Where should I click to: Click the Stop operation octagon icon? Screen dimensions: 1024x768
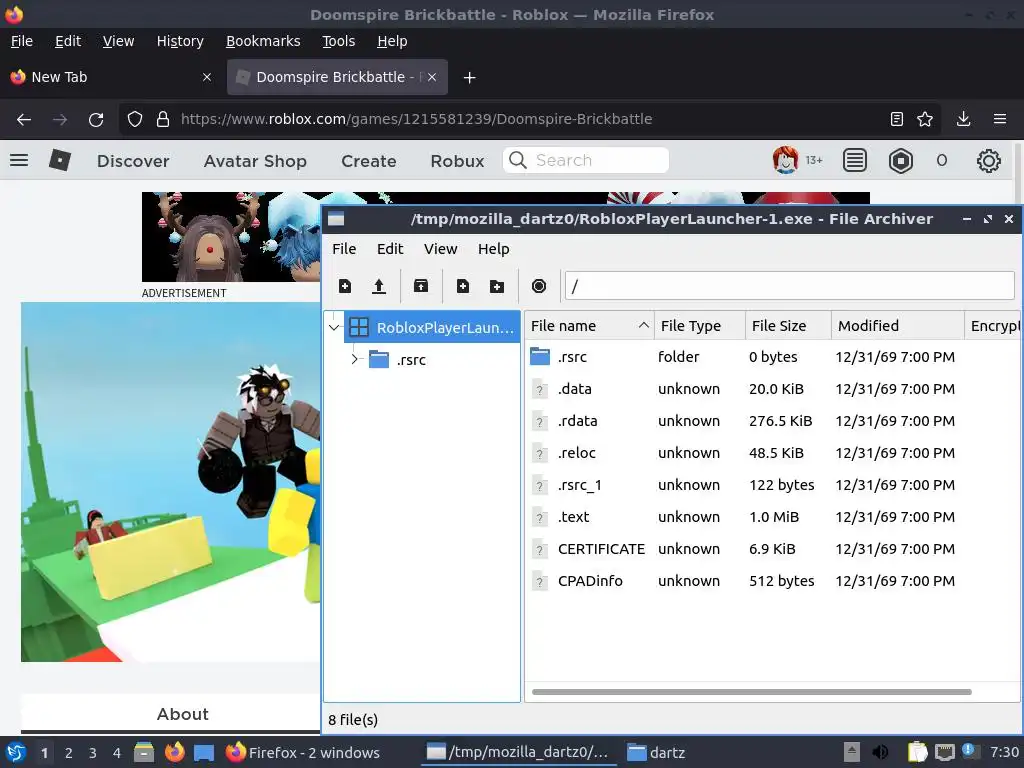pos(539,286)
